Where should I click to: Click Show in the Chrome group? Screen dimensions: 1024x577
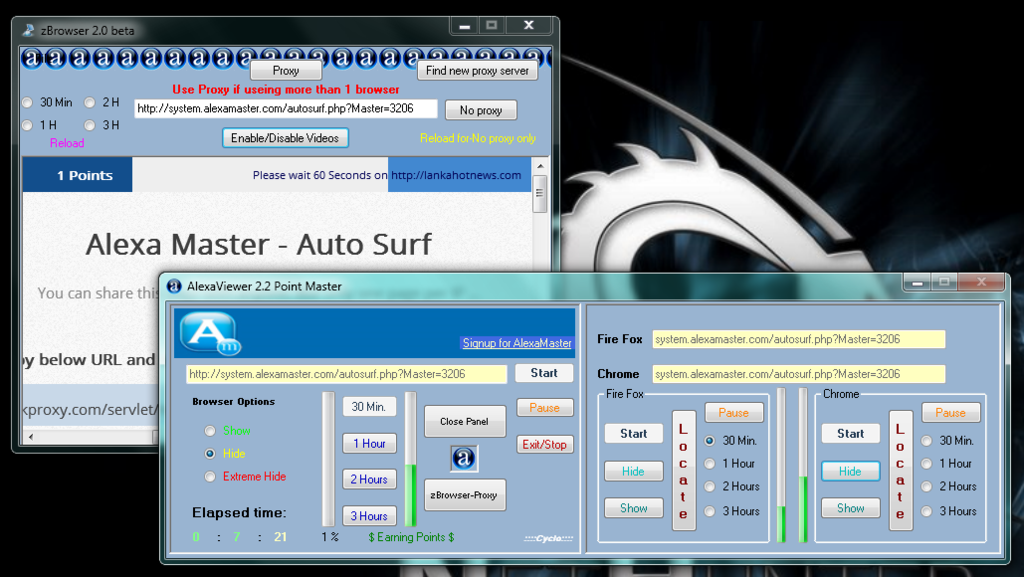[850, 508]
